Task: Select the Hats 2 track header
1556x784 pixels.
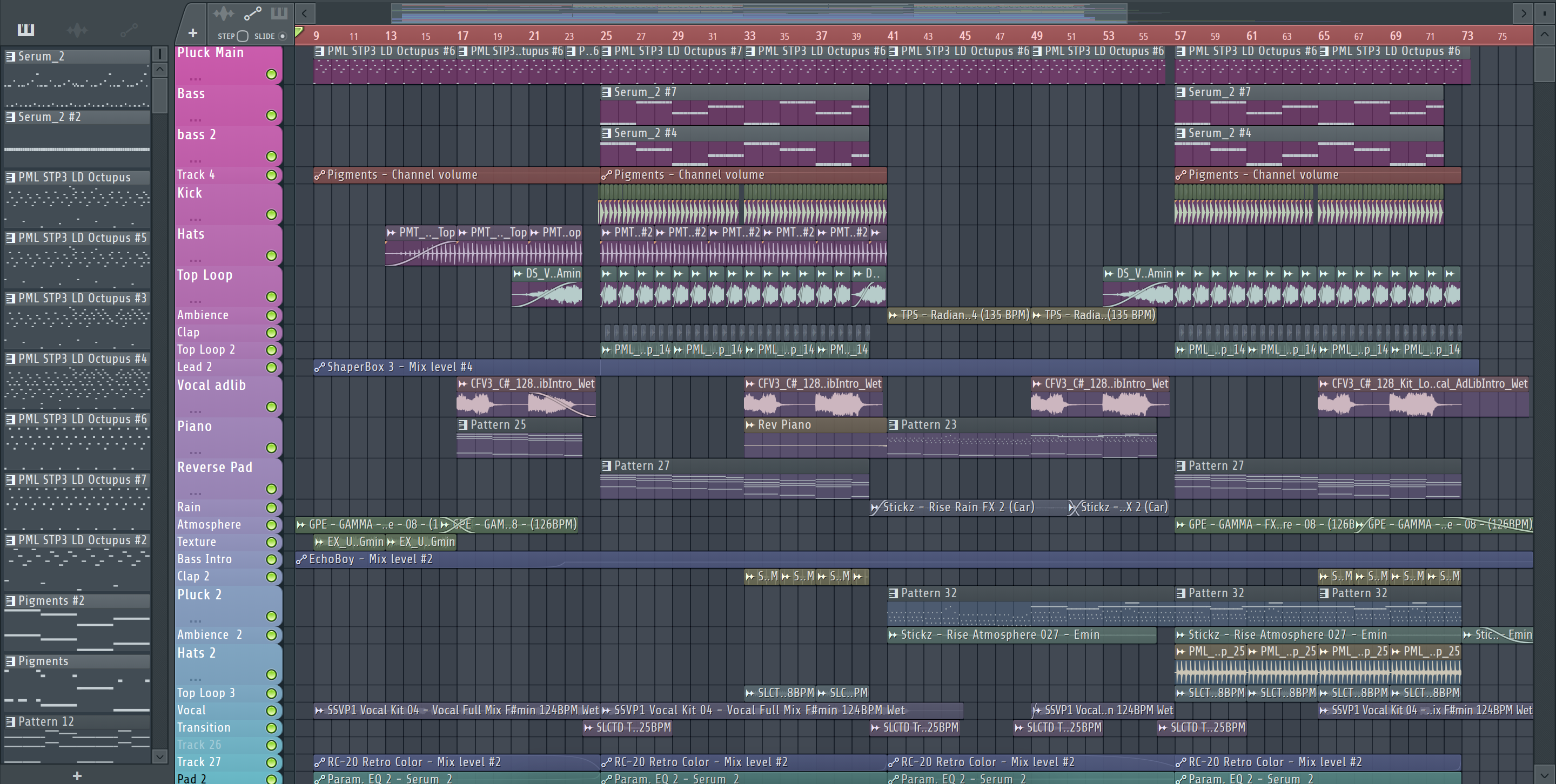Action: (x=229, y=664)
